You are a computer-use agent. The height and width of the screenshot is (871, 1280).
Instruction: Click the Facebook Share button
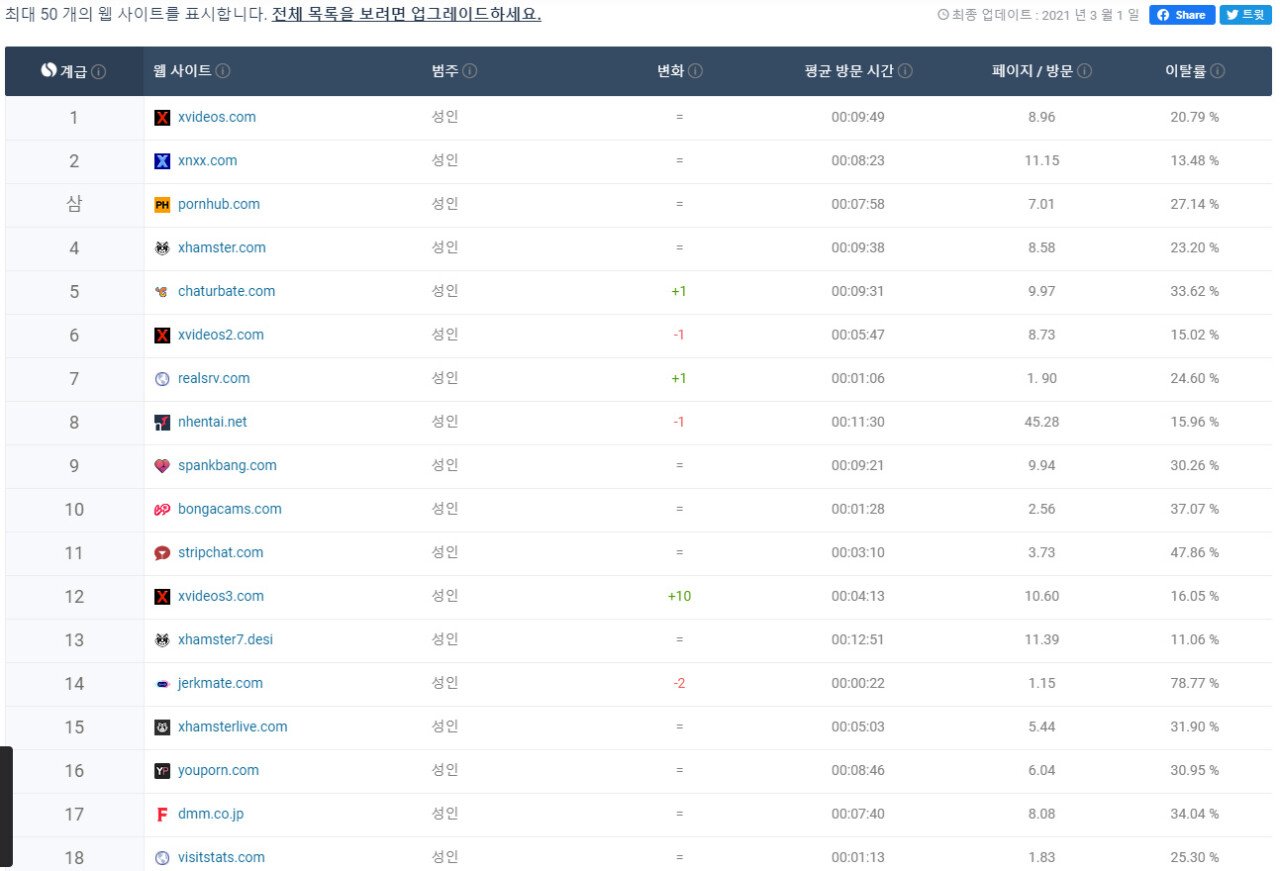pos(1181,14)
